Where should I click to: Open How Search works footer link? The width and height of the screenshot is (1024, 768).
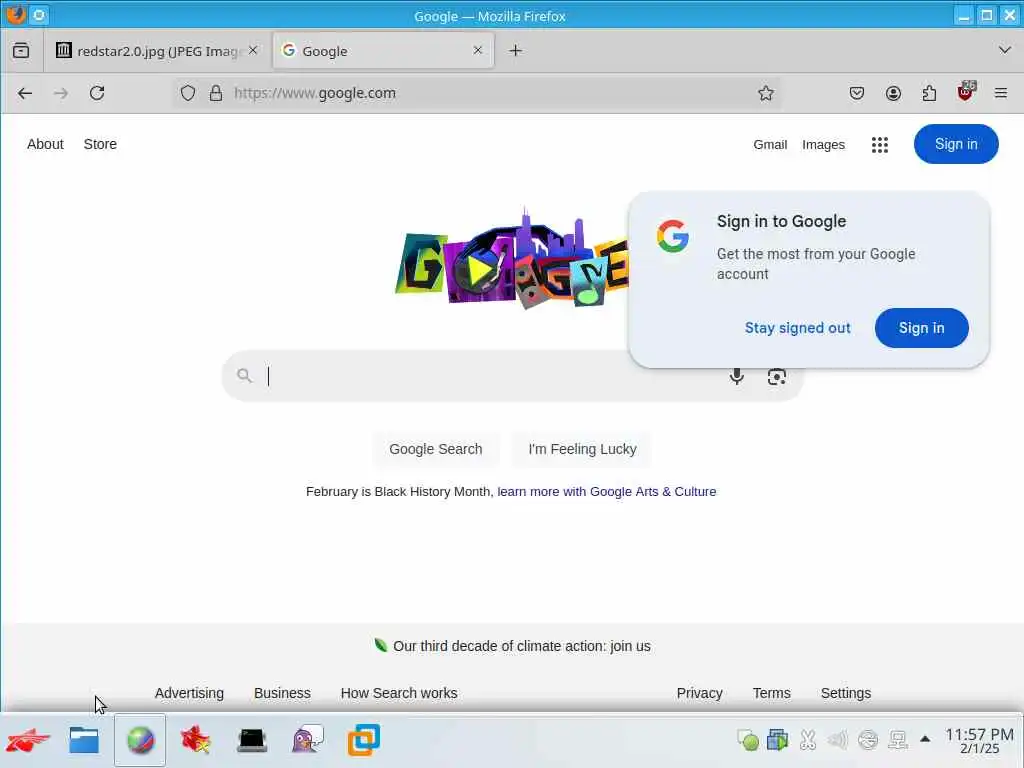[399, 693]
